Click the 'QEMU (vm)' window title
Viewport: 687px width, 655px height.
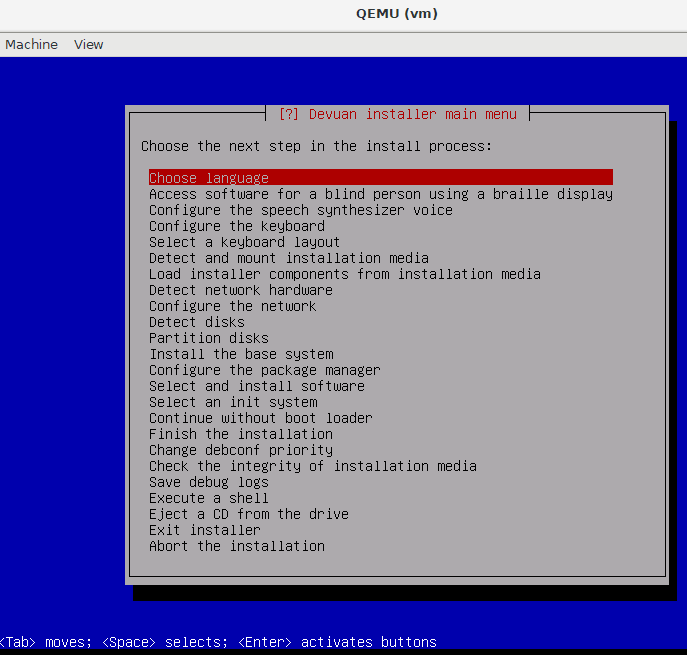click(397, 14)
